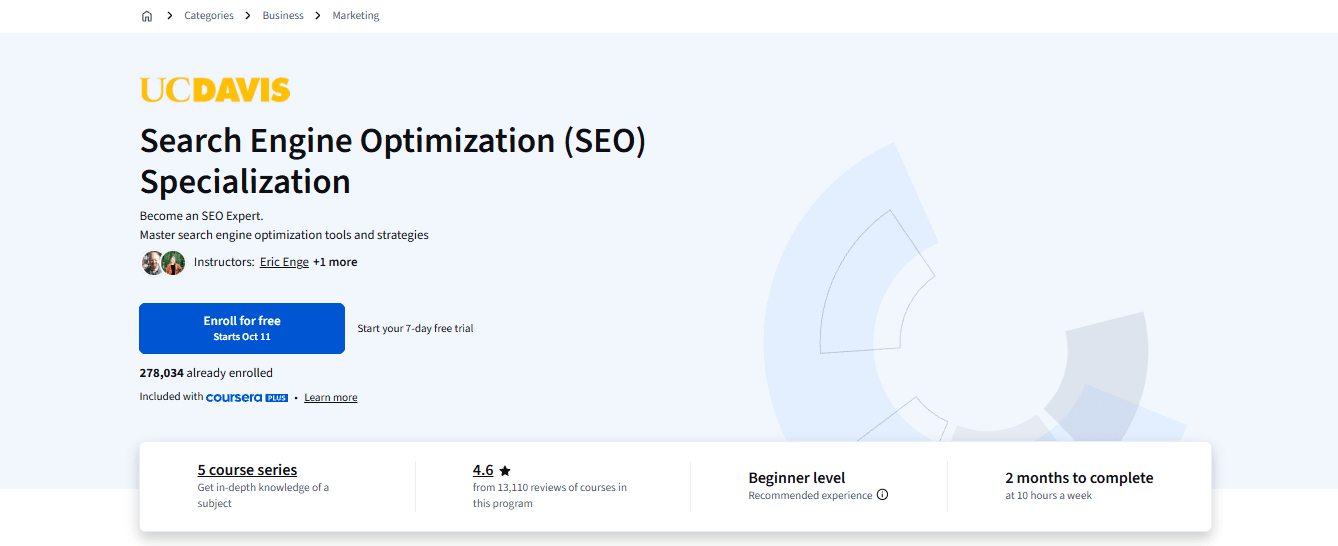Open the Categories breadcrumb
This screenshot has height=546, width=1338.
209,16
